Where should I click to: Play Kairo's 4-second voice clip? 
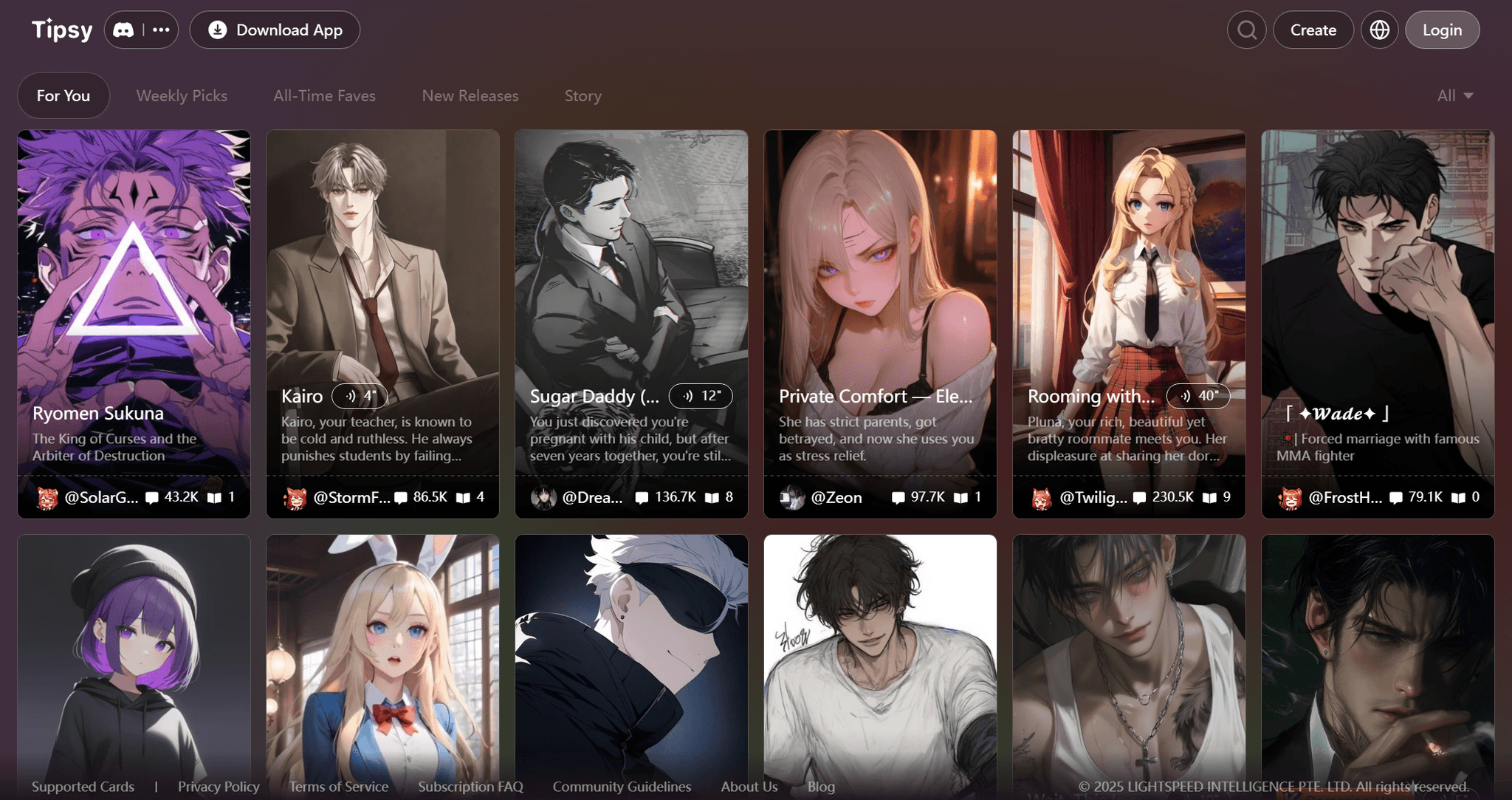[360, 396]
